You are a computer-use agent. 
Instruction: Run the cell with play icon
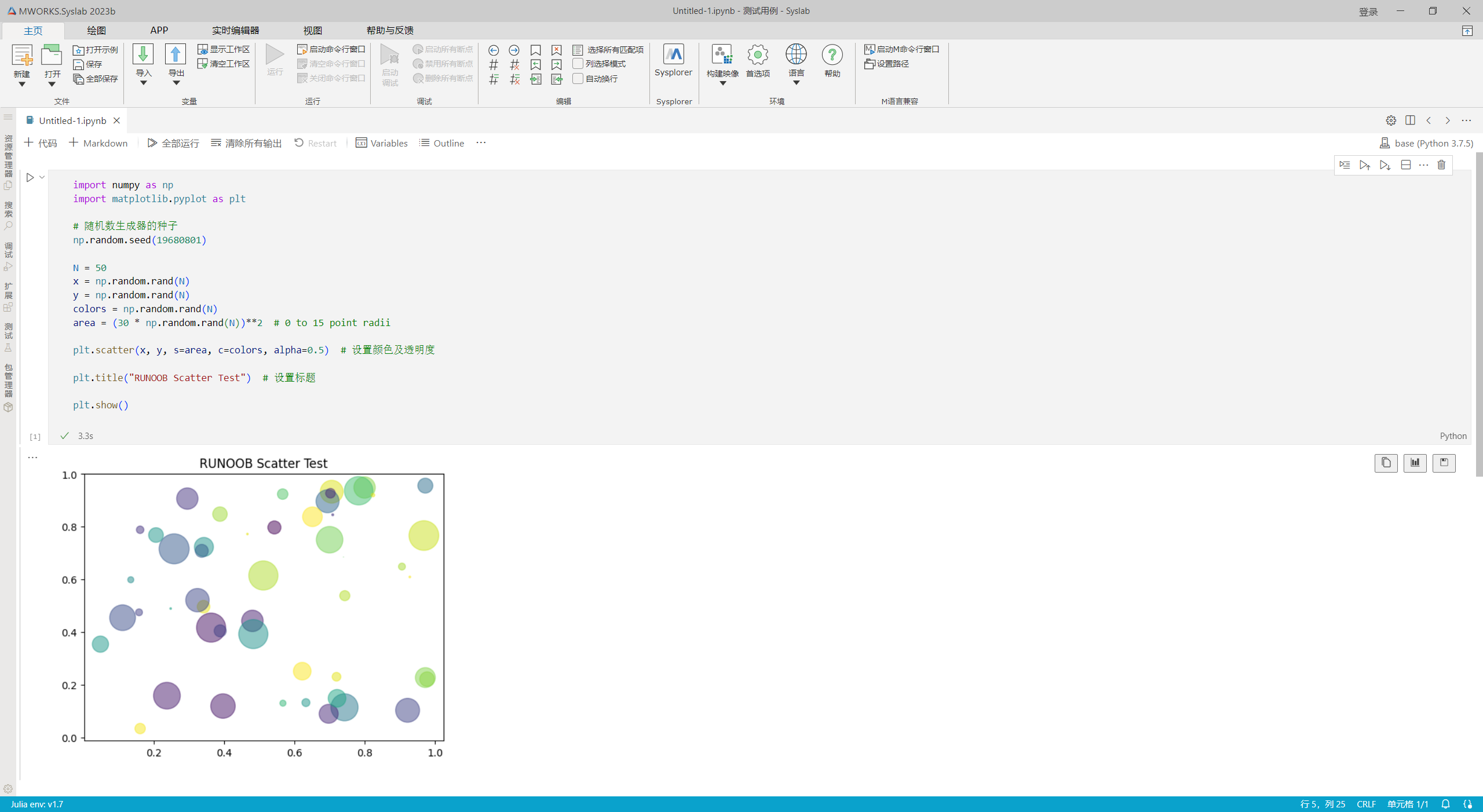(x=30, y=178)
